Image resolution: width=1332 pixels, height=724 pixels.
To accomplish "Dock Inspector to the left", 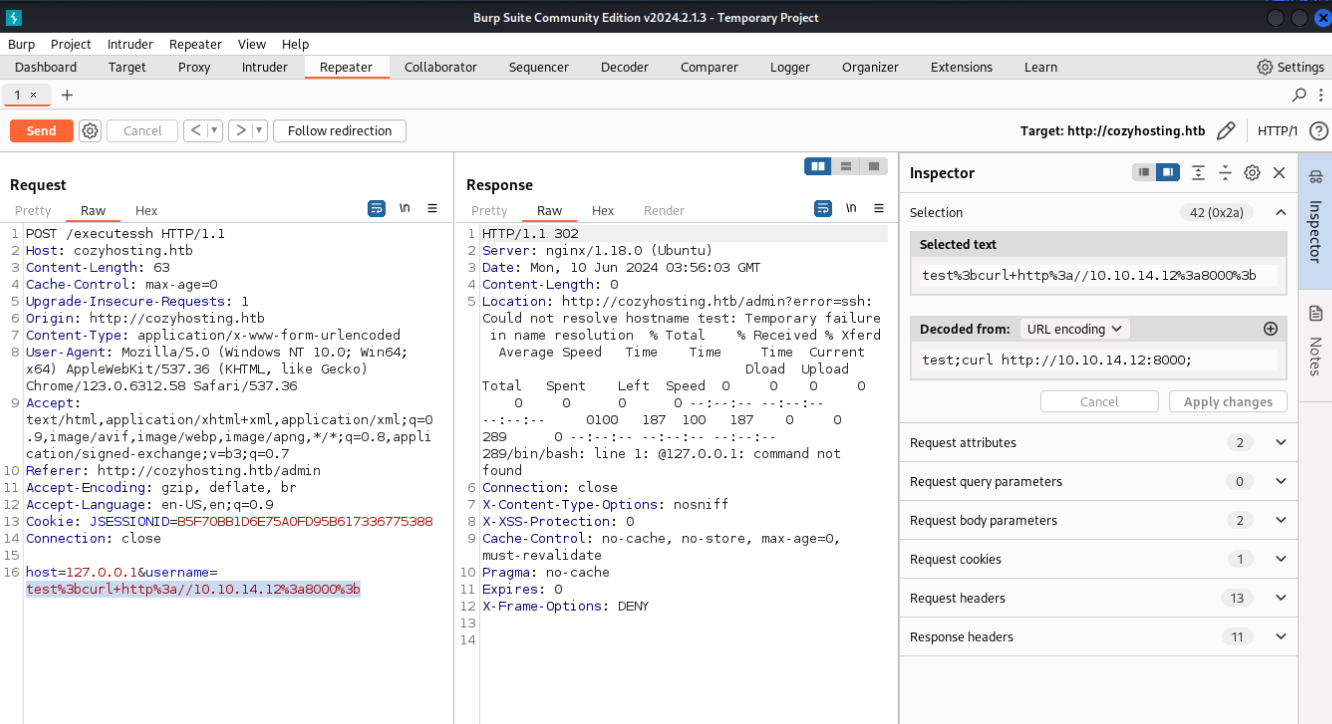I will pyautogui.click(x=1144, y=173).
